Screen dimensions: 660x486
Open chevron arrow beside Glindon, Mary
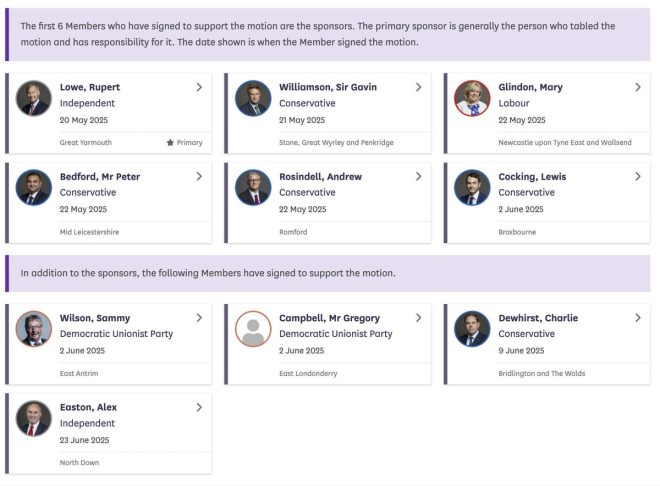point(638,87)
